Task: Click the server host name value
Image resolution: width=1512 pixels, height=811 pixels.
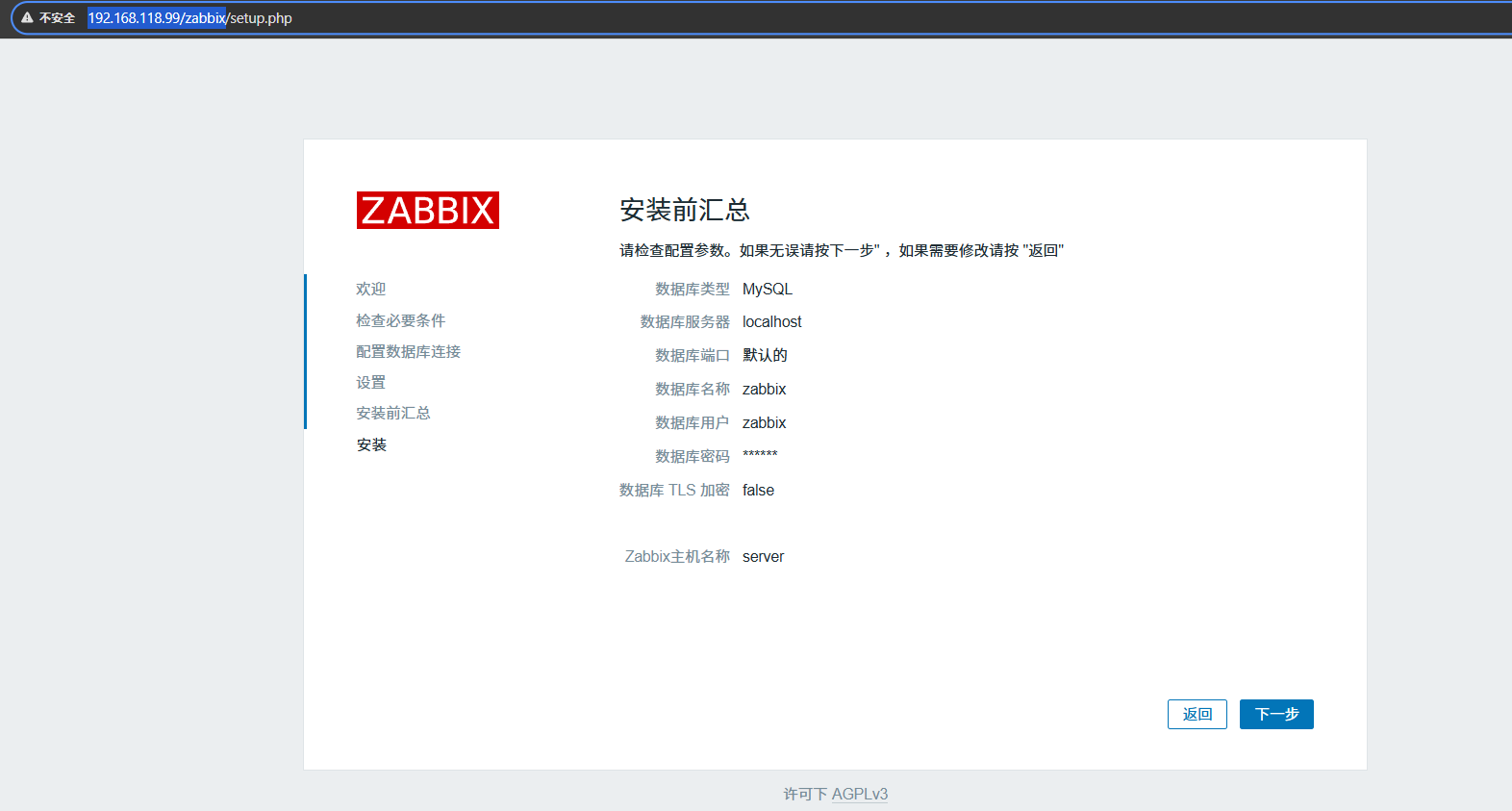Action: click(x=763, y=556)
